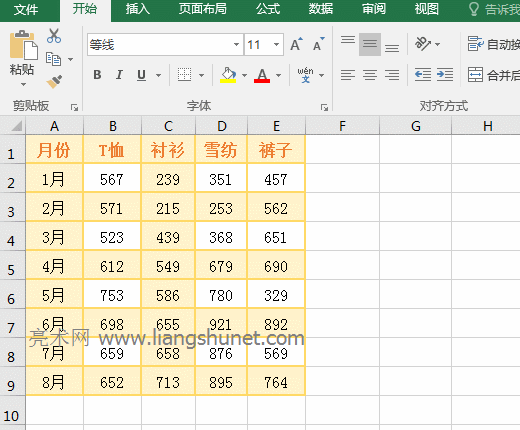Increase font size with large A icon
Image resolution: width=520 pixels, height=430 pixels.
tap(296, 44)
